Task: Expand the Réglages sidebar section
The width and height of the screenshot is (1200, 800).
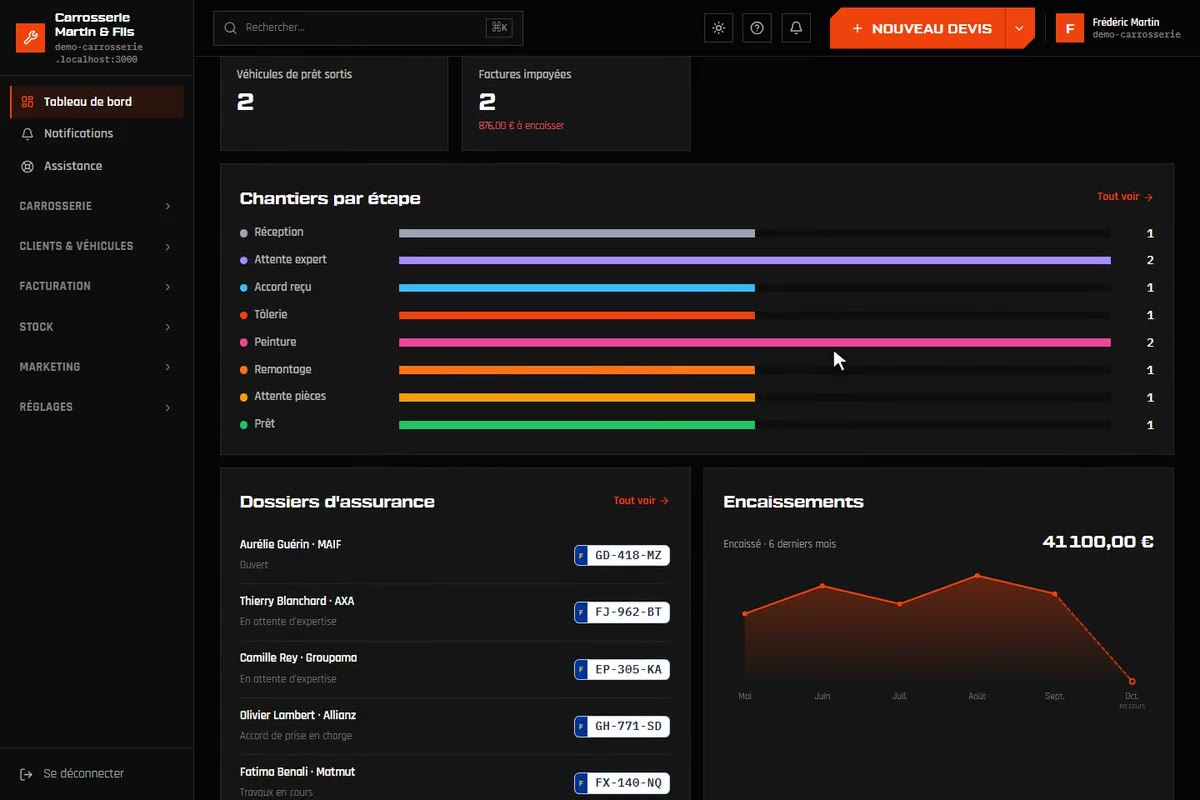Action: 96,407
